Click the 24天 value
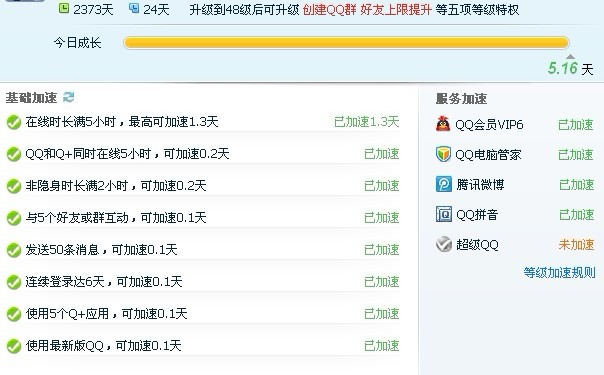Screen dimensions: 604x375 click(x=156, y=10)
